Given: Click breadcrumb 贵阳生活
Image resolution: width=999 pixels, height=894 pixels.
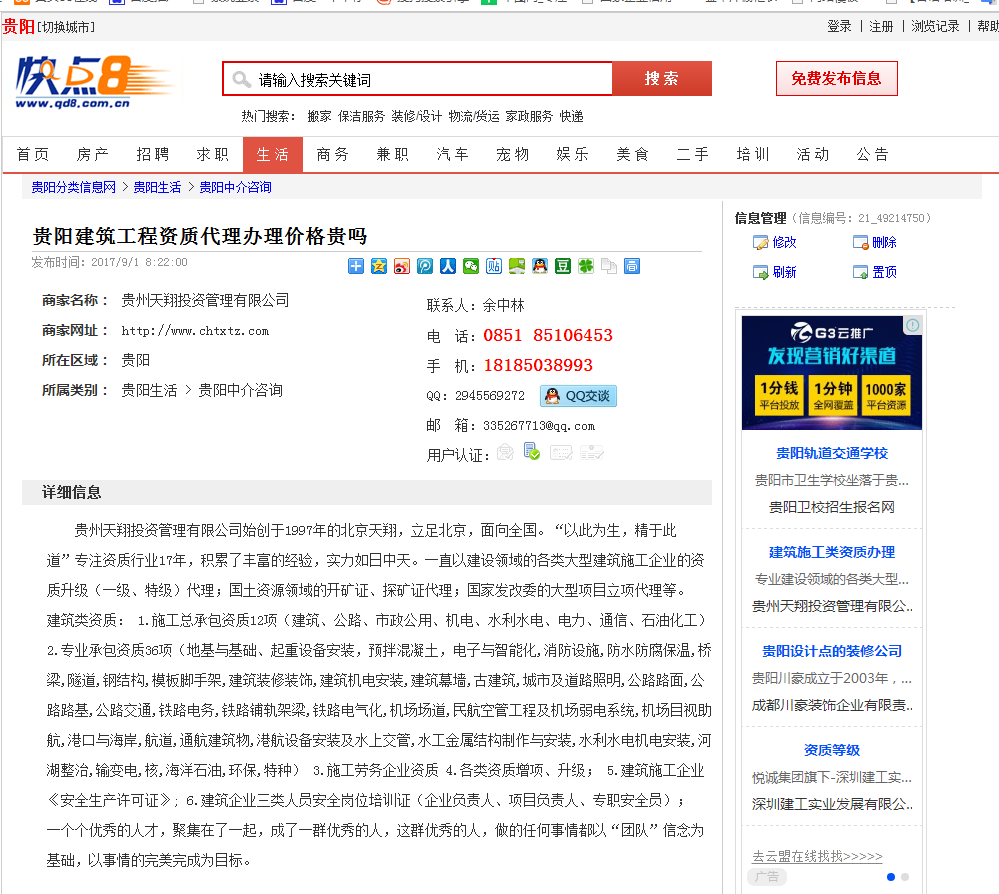Looking at the screenshot, I should pyautogui.click(x=157, y=187).
